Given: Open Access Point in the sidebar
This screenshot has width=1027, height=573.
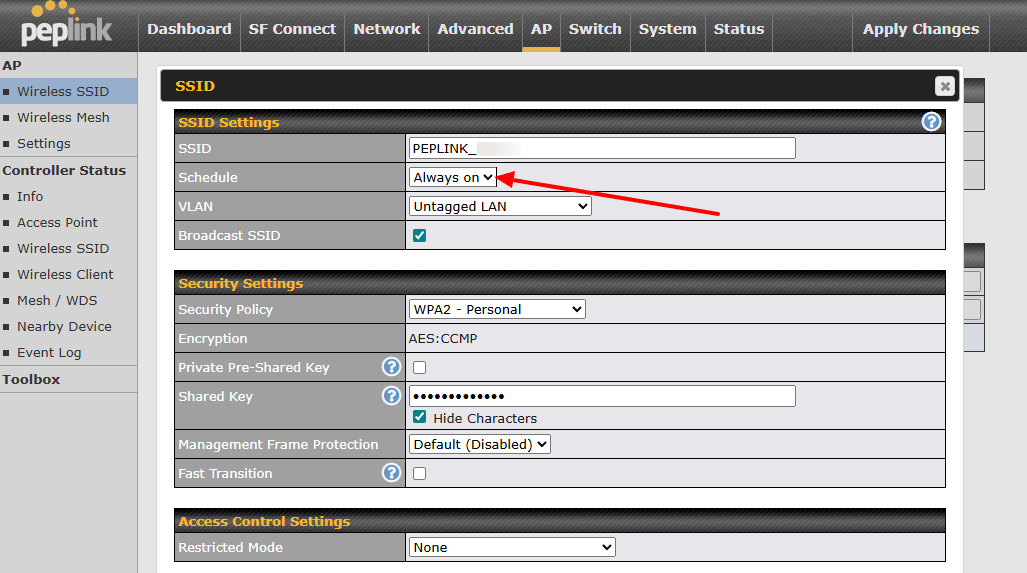Looking at the screenshot, I should pyautogui.click(x=57, y=222).
